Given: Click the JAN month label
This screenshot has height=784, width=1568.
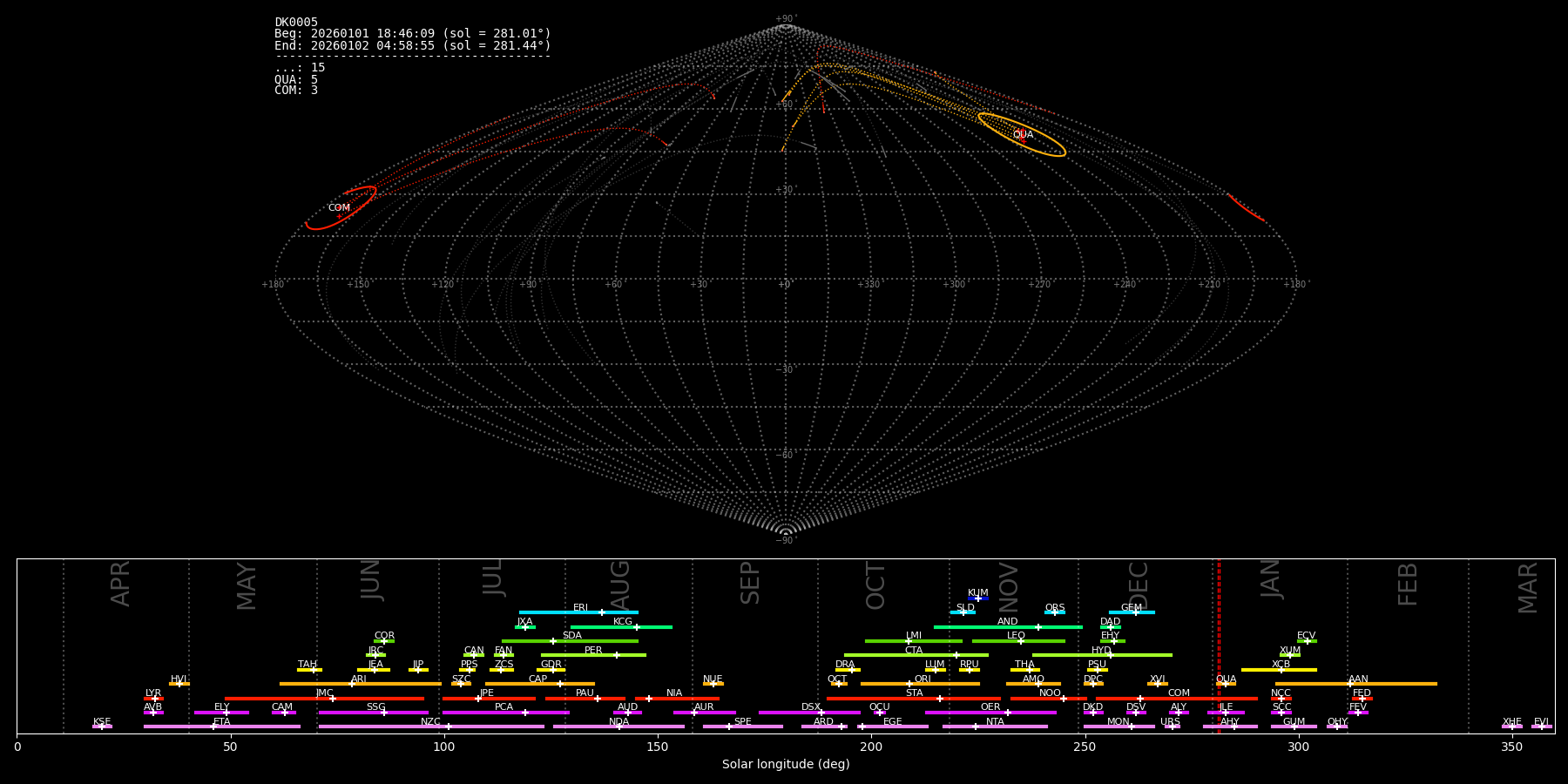Looking at the screenshot, I should [x=1271, y=579].
